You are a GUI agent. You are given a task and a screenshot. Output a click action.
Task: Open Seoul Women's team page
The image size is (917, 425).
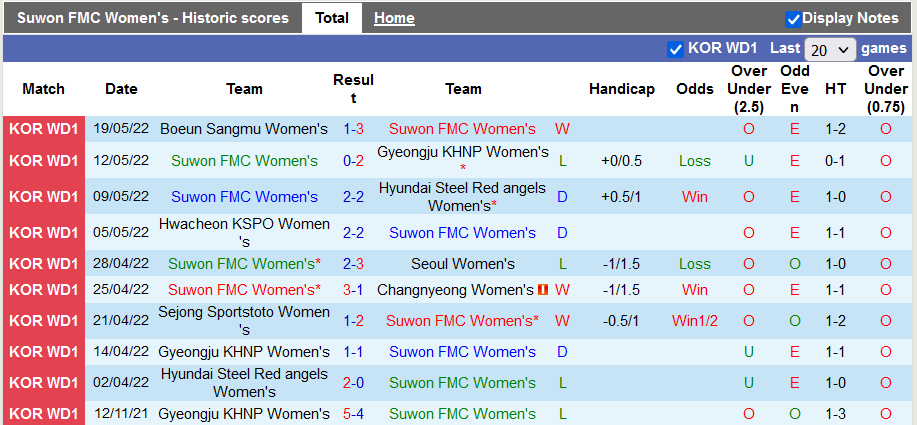pyautogui.click(x=463, y=264)
